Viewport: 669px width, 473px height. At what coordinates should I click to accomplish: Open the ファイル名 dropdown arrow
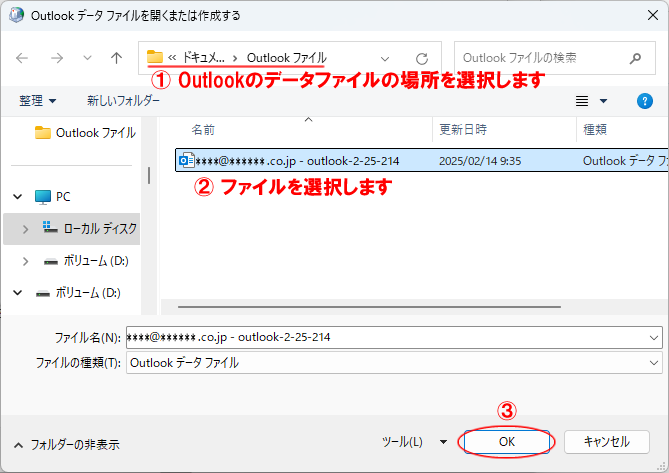point(654,338)
